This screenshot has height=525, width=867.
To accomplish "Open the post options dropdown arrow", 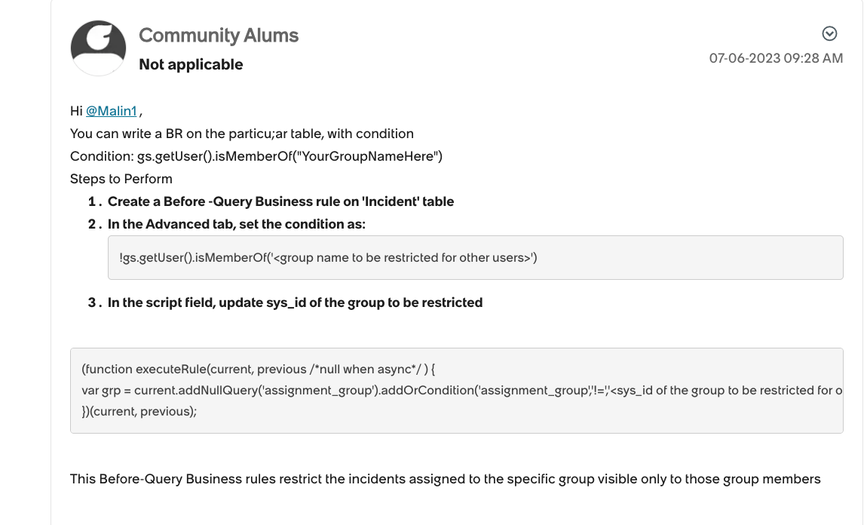I will (x=829, y=33).
